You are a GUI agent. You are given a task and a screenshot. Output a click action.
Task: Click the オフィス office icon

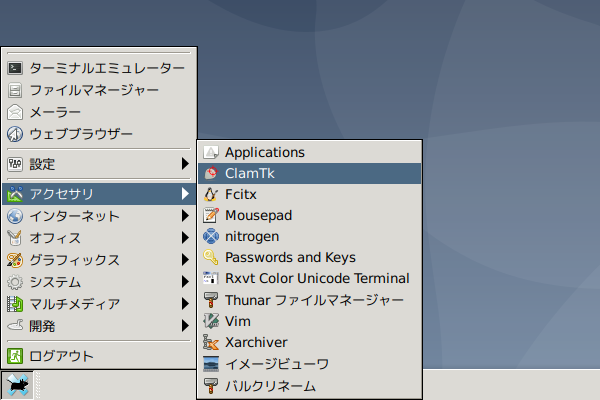point(15,238)
